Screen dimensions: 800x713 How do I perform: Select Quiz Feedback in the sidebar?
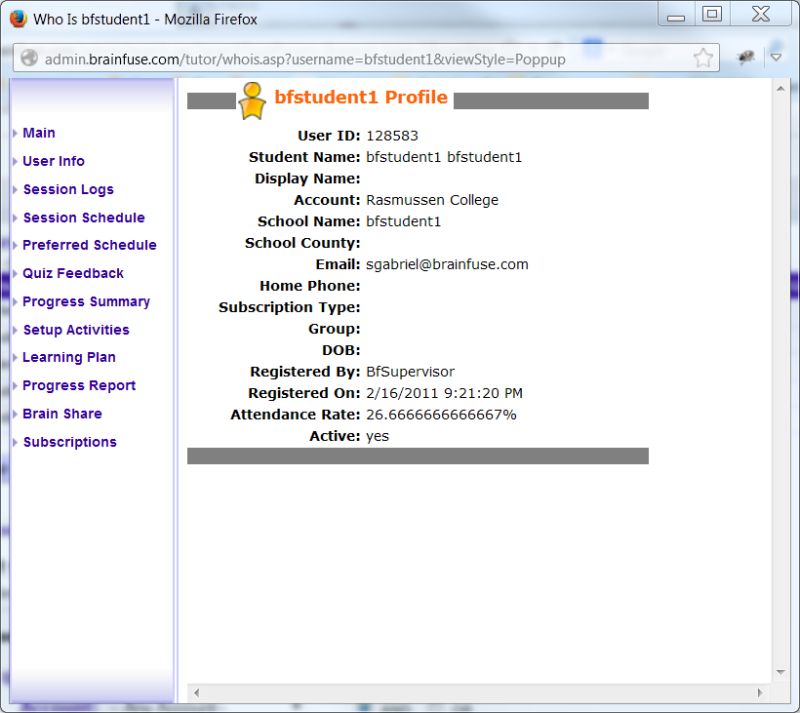[x=73, y=273]
